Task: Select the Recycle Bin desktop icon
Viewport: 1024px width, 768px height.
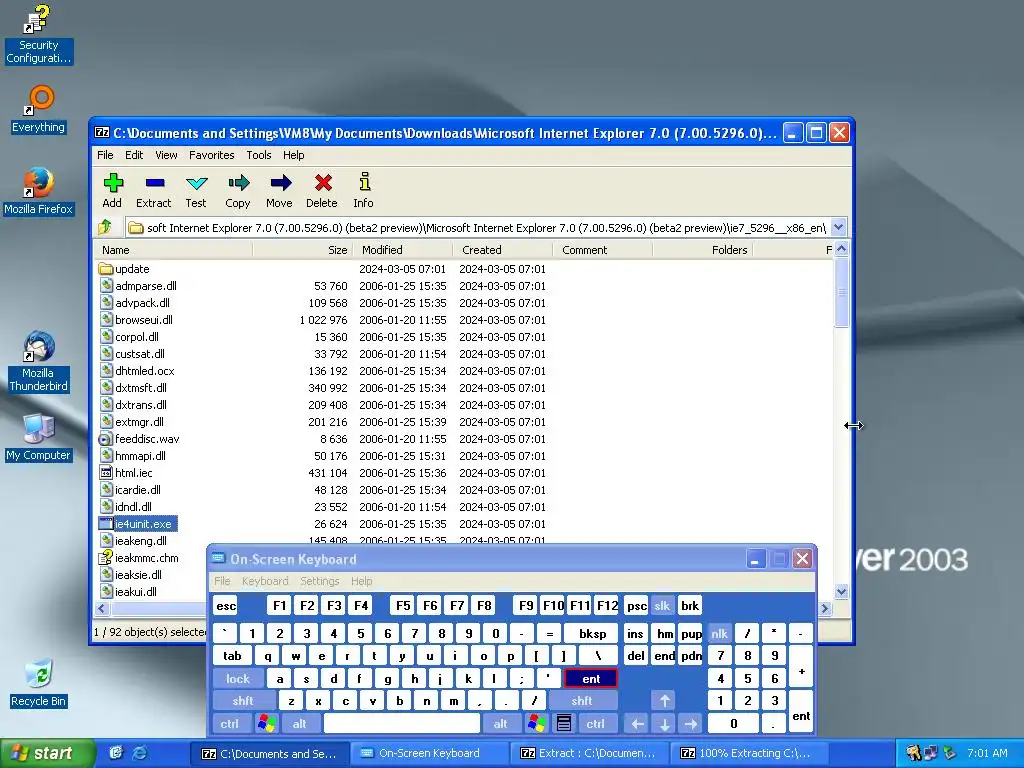Action: (39, 683)
